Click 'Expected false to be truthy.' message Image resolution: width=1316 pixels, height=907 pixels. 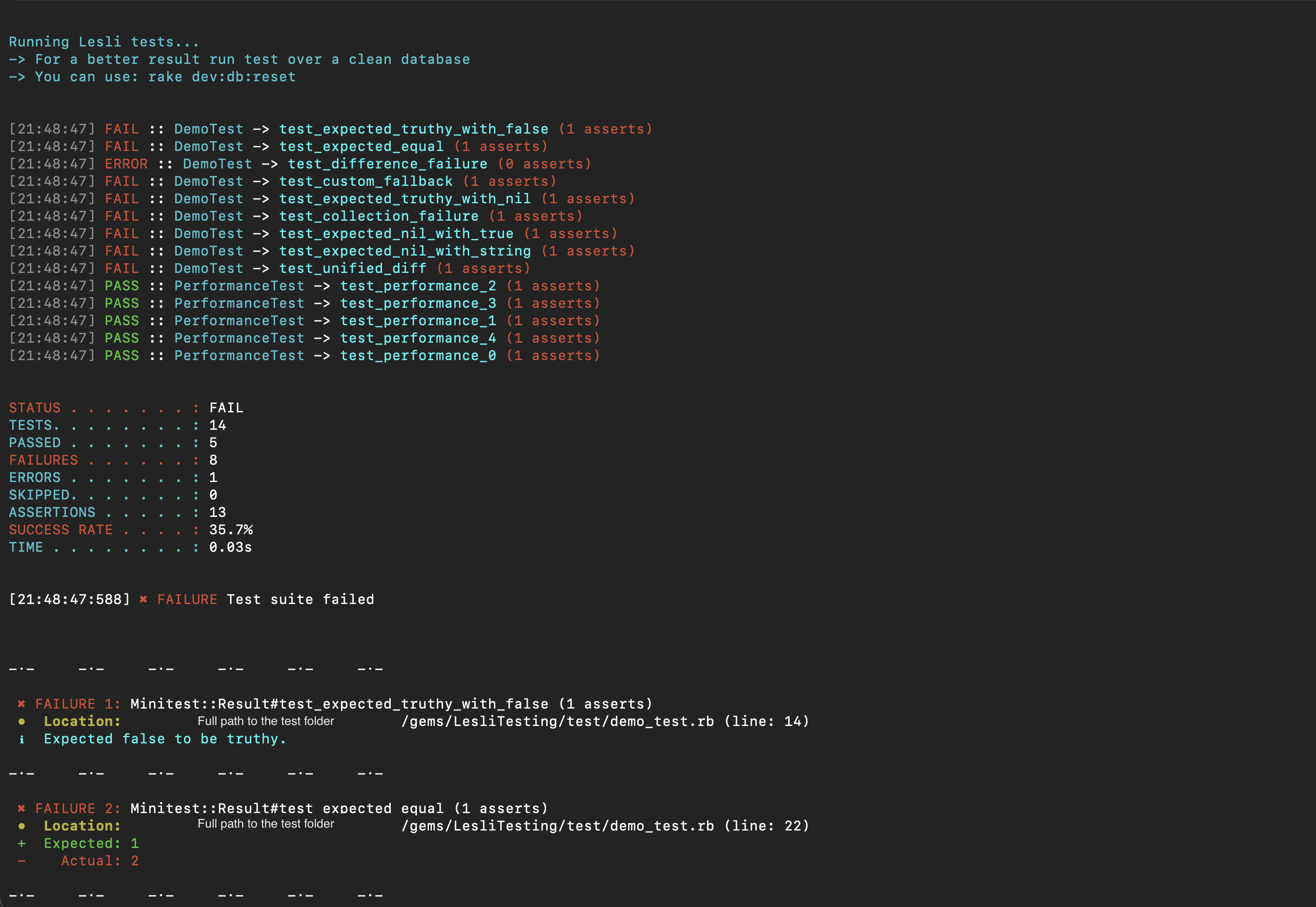click(x=165, y=739)
